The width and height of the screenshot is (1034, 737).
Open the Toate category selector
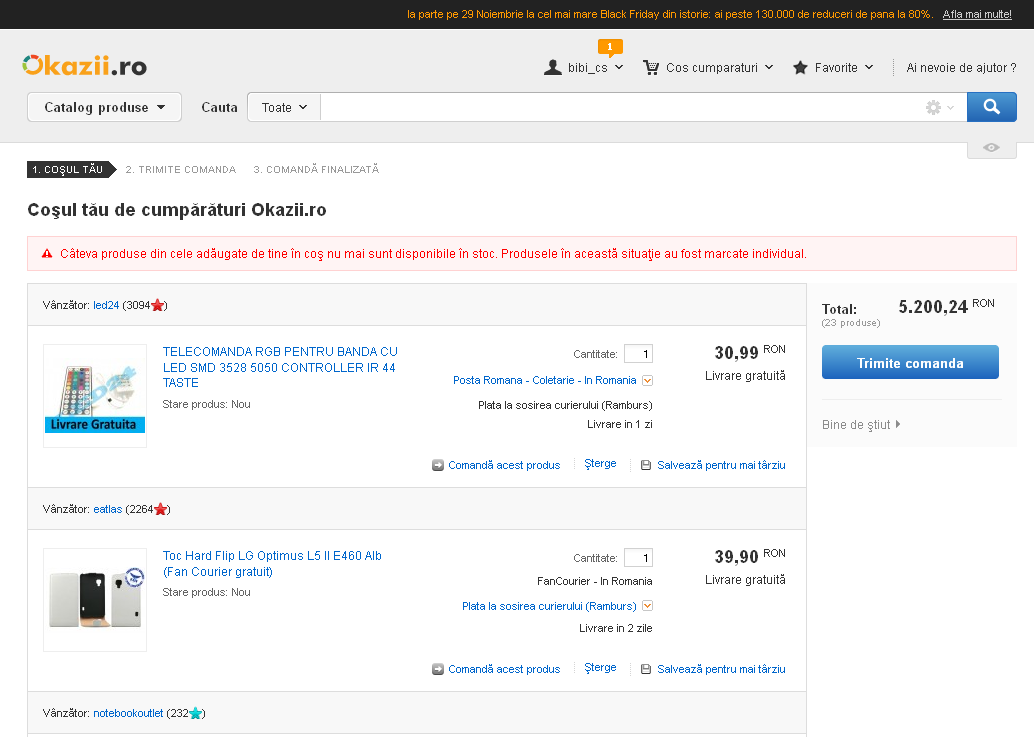[284, 107]
